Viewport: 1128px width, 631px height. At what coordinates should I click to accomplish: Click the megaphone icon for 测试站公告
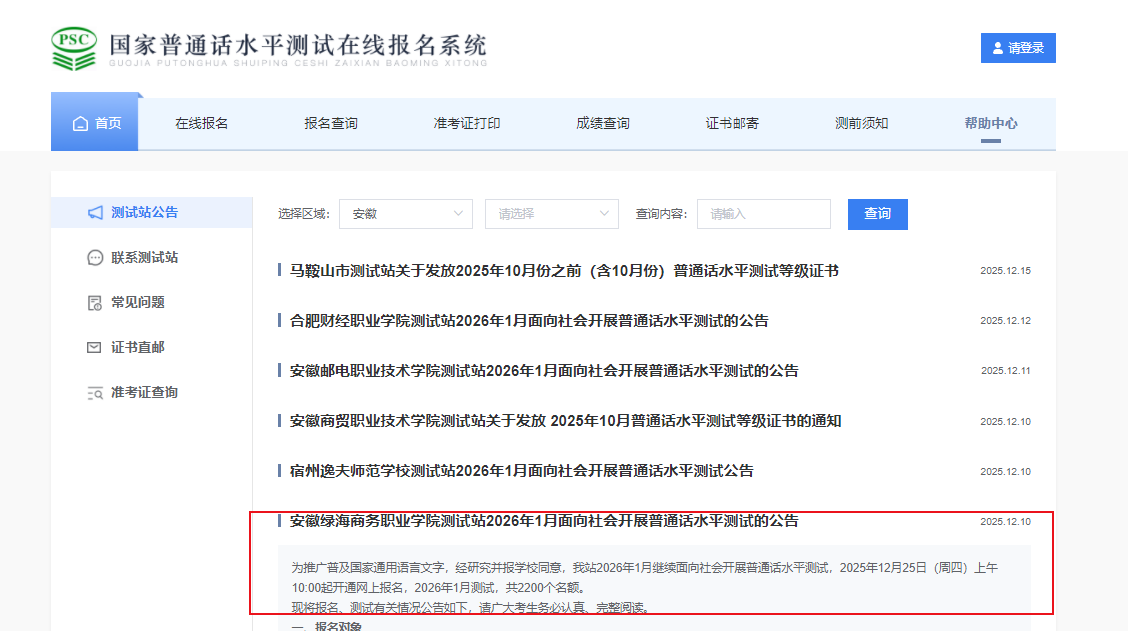(x=95, y=213)
